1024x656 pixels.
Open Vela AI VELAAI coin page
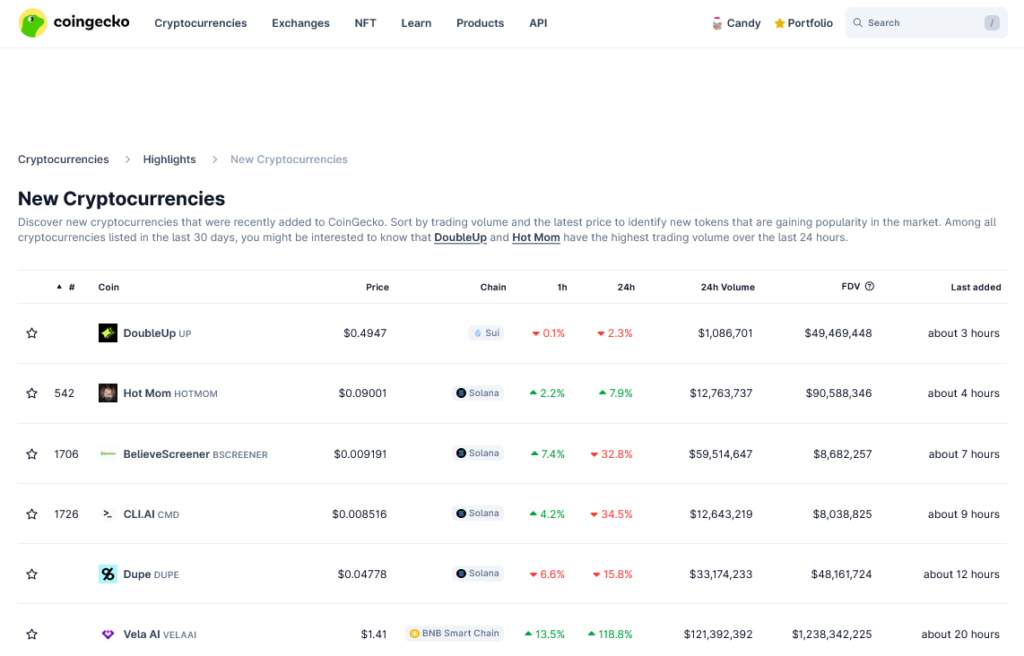(159, 634)
